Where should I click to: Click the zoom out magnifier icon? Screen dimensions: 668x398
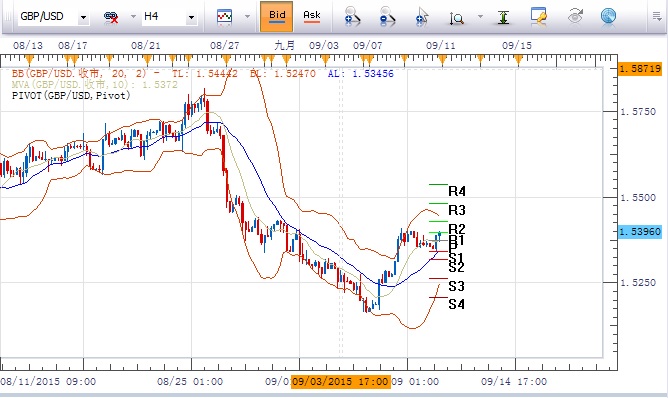pos(387,17)
